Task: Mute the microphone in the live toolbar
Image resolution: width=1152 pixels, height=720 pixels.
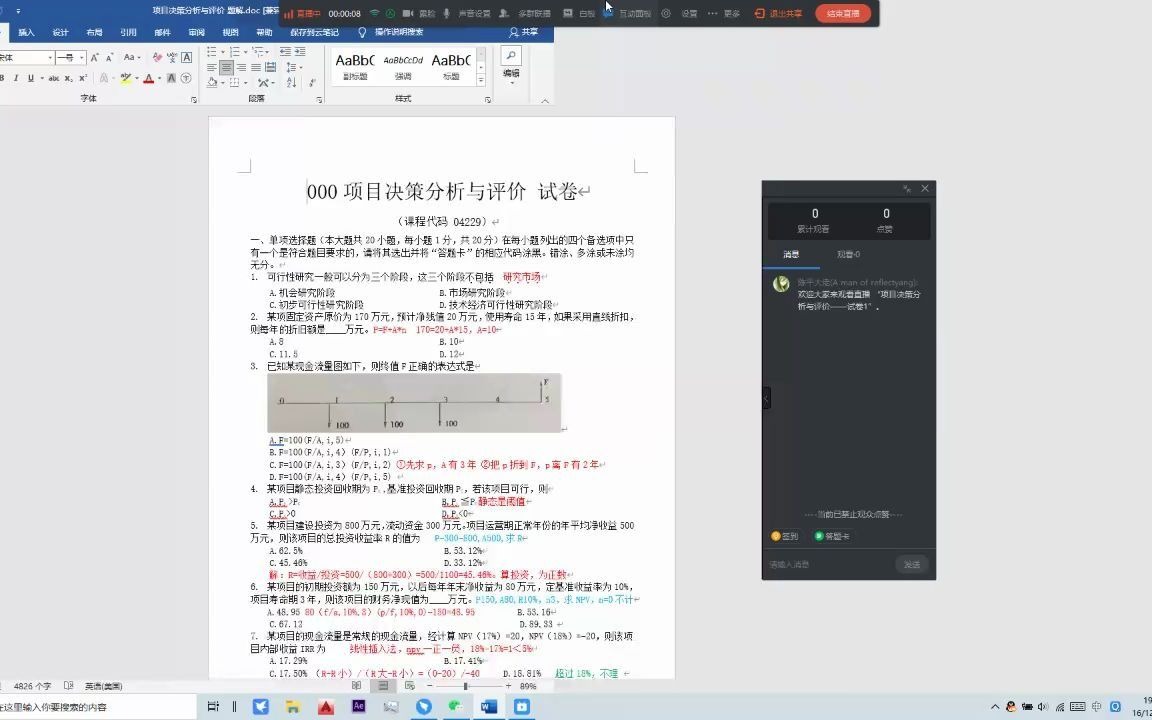Action: (446, 13)
